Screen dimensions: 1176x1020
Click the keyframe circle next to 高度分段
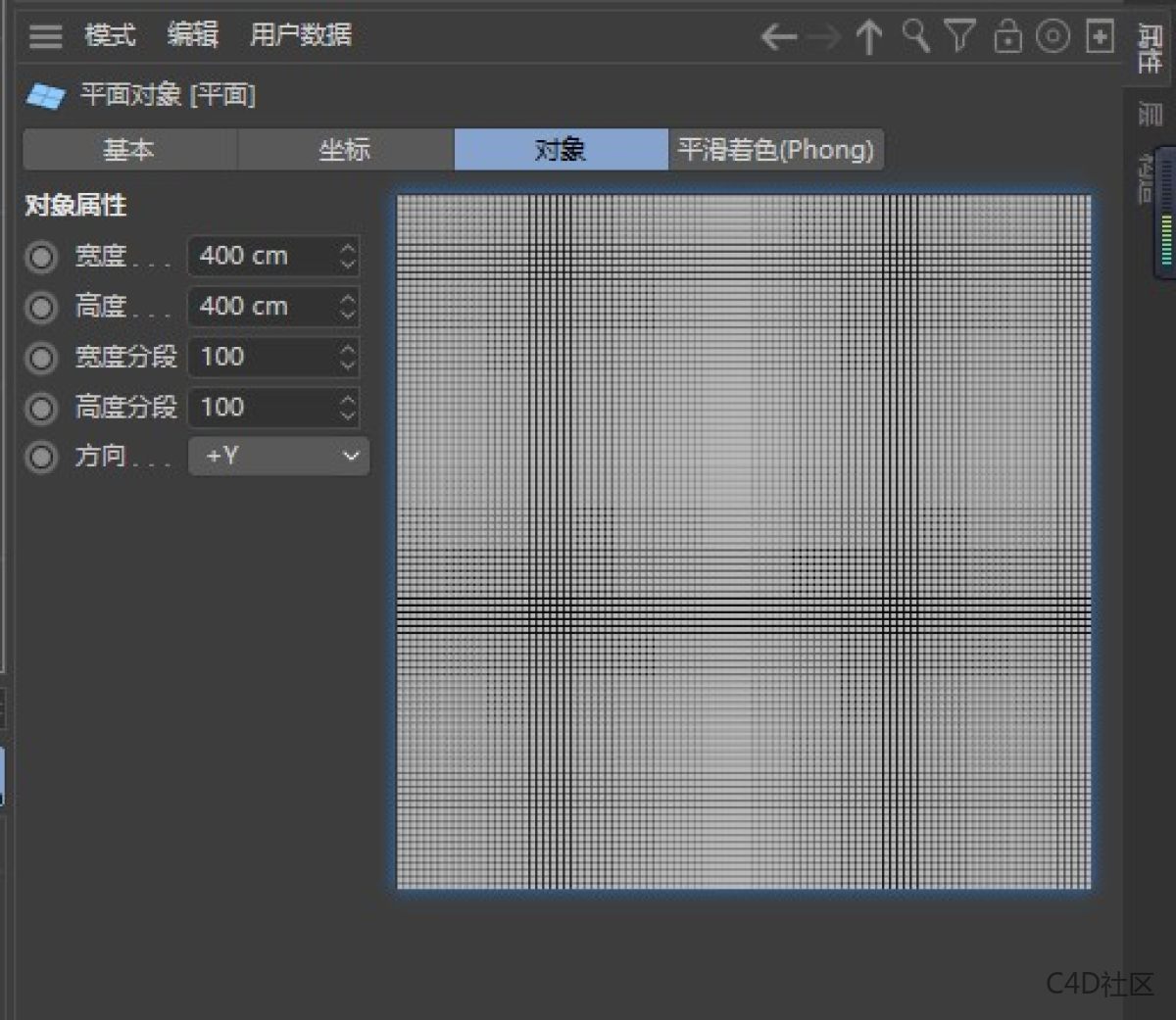click(41, 408)
